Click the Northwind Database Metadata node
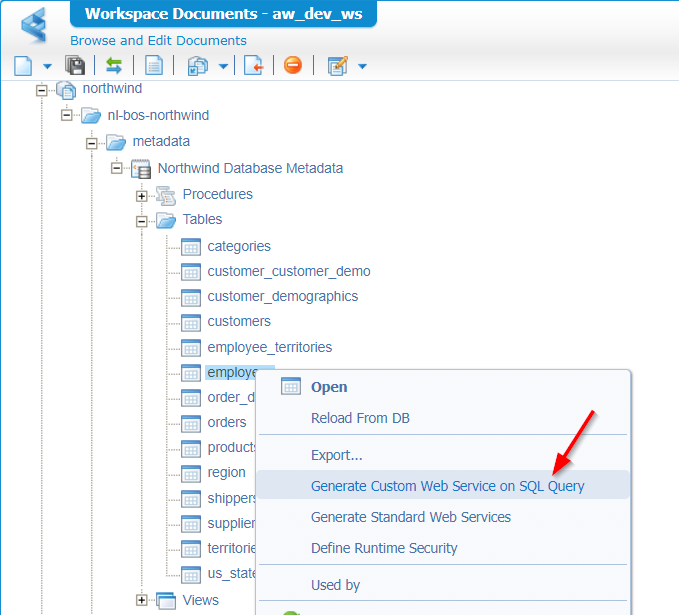679x615 pixels. pos(250,169)
